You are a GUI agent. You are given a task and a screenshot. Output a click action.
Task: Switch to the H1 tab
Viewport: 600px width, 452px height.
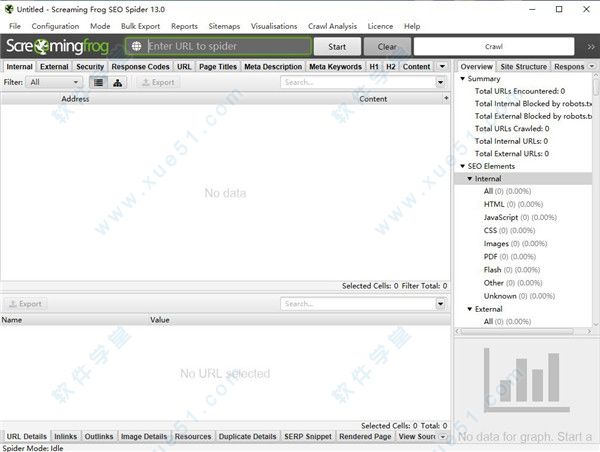(374, 67)
